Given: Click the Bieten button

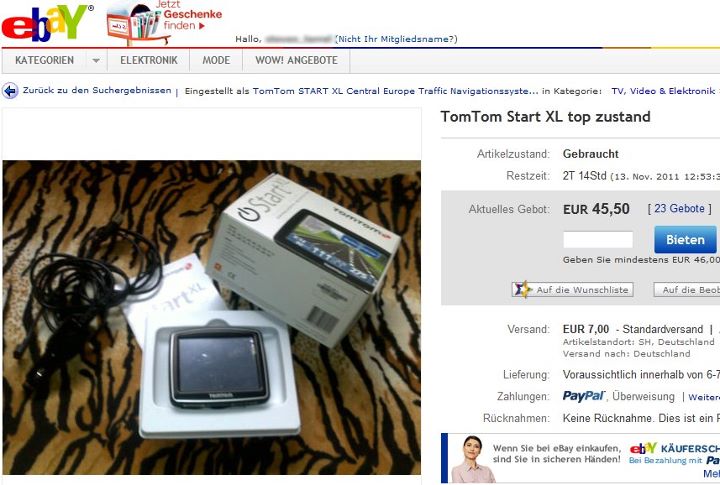Looking at the screenshot, I should pyautogui.click(x=685, y=240).
